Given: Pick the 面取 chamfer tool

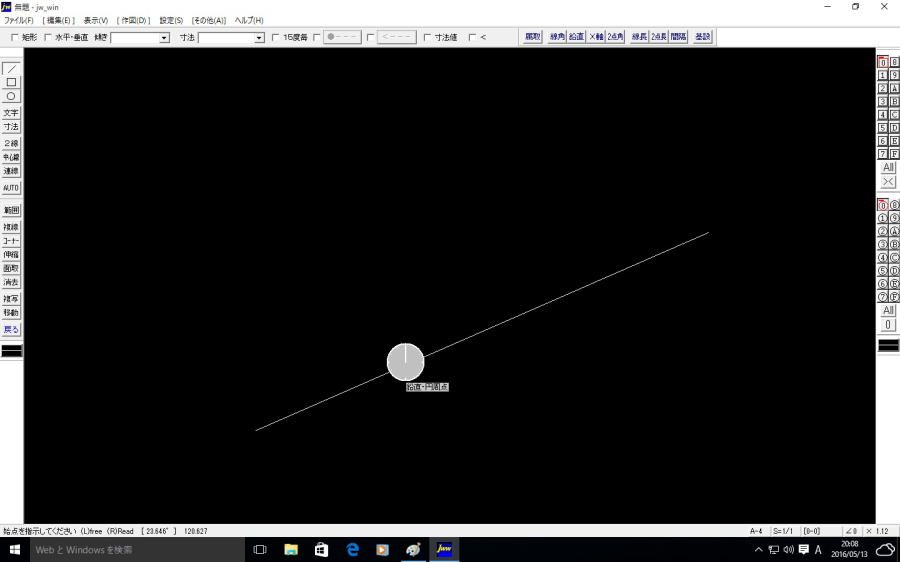Looking at the screenshot, I should click(11, 269).
